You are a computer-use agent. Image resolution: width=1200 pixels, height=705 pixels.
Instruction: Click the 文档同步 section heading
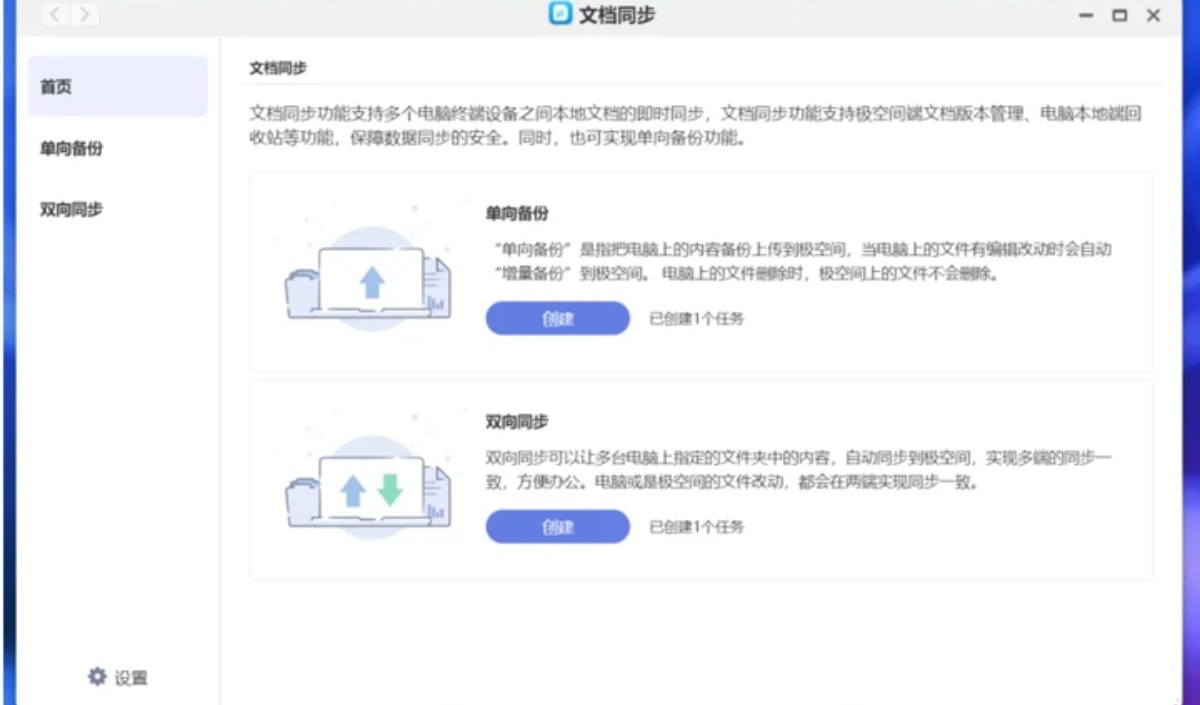278,68
